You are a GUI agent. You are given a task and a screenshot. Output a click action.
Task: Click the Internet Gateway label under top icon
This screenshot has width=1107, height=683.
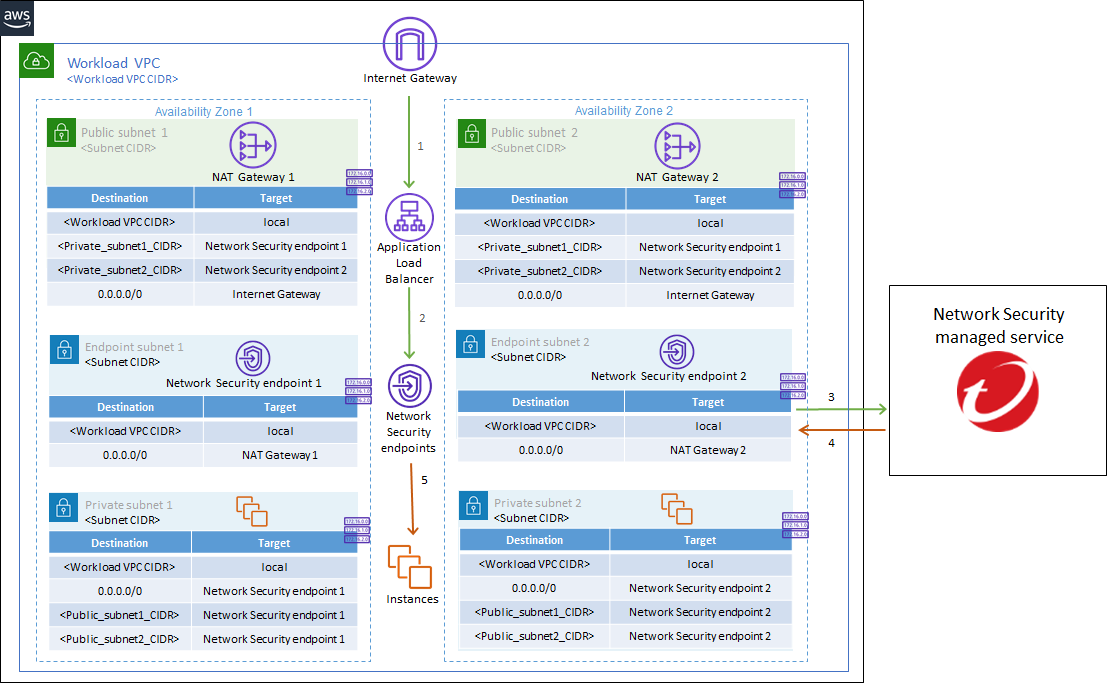pos(410,78)
